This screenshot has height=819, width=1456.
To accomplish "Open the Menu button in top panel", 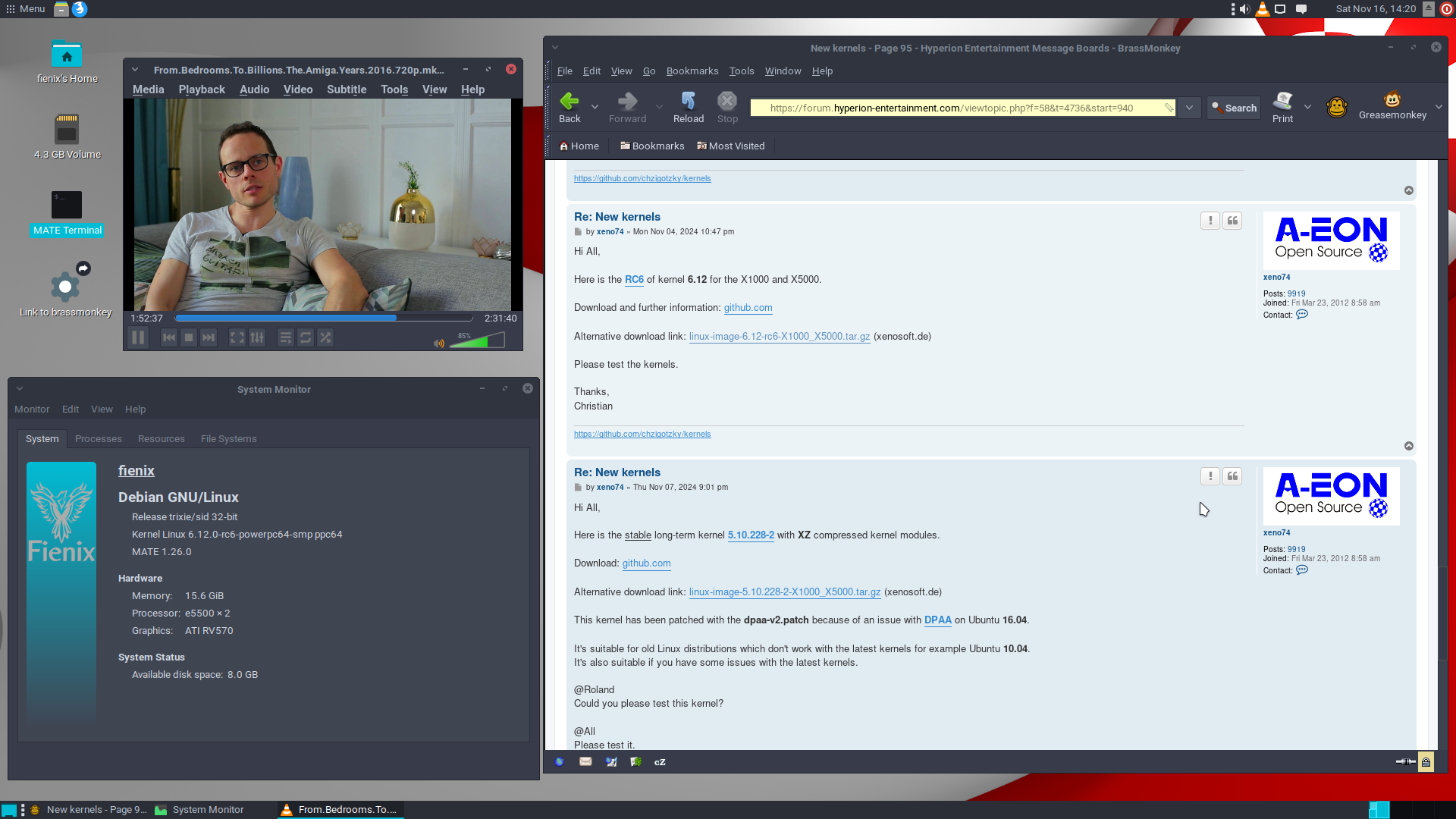I will click(x=26, y=9).
